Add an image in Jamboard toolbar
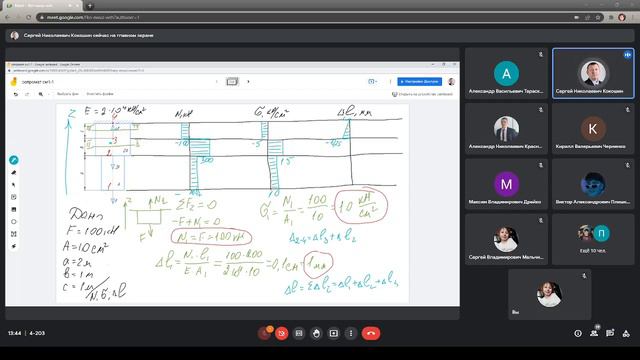 (13, 209)
